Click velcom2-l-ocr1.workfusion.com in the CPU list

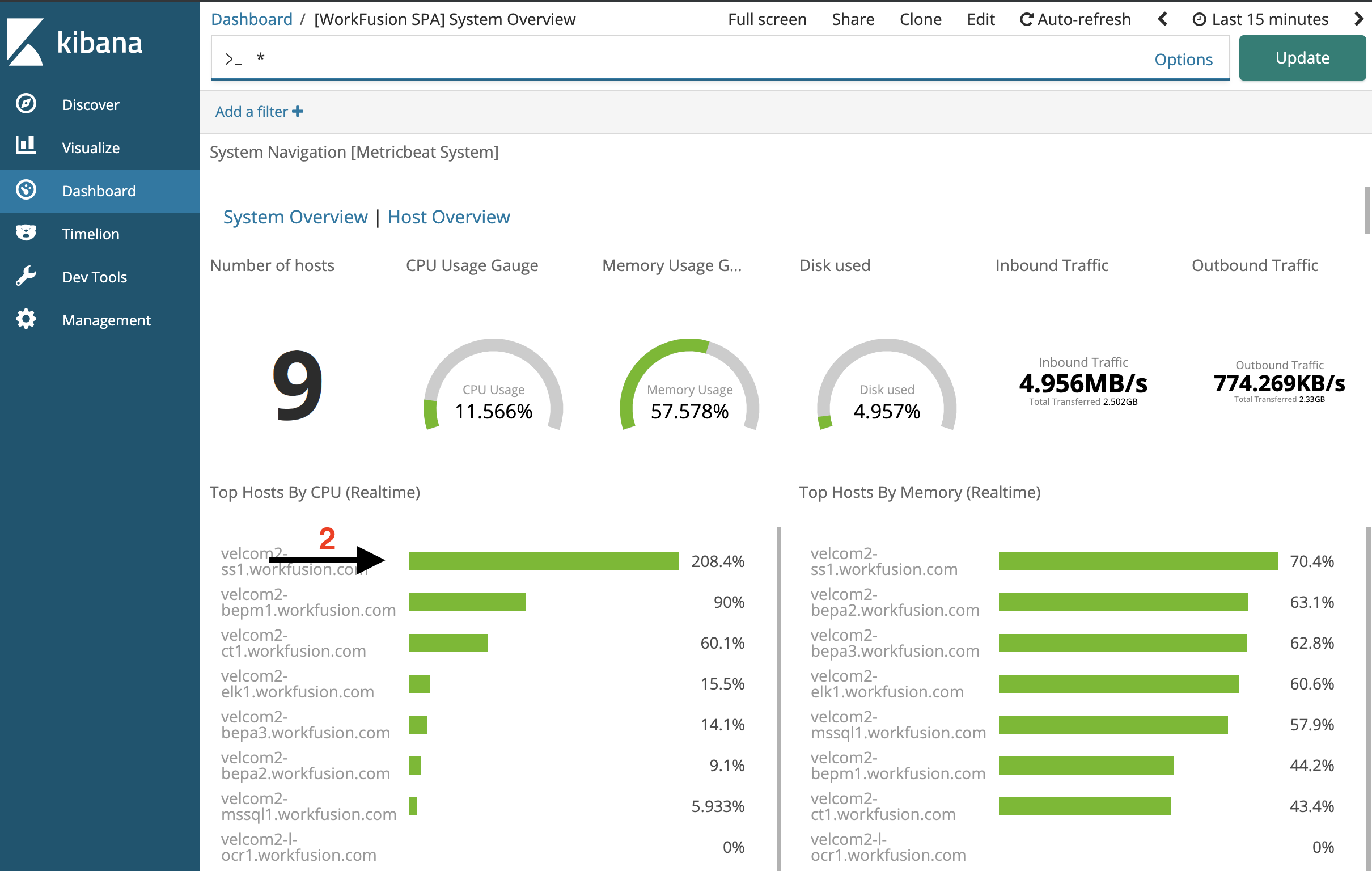[x=299, y=848]
